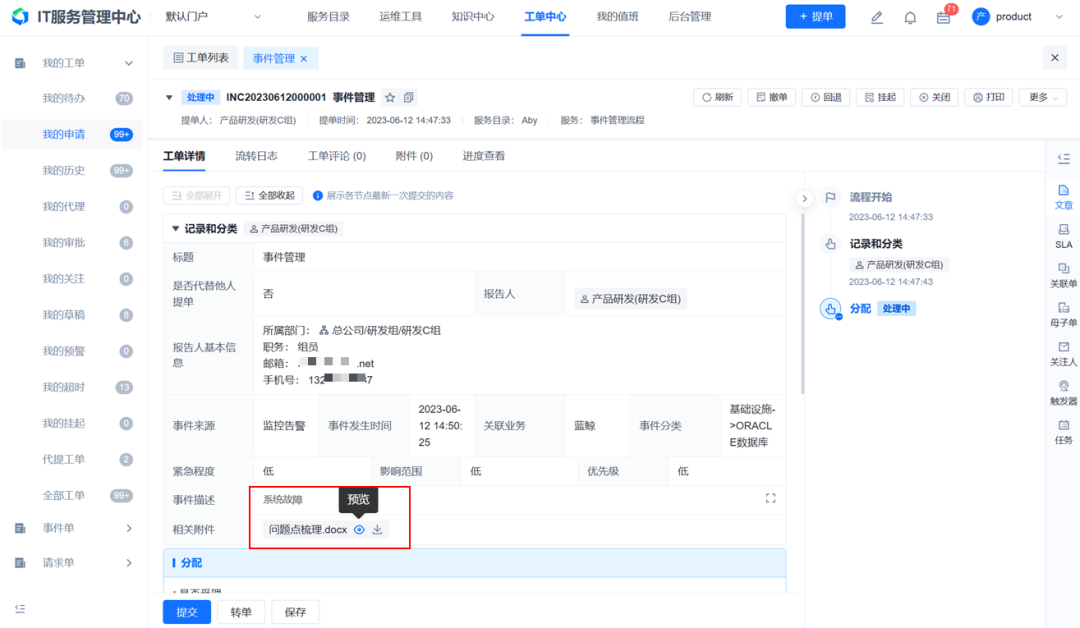Switch to 流转日志 tab
The width and height of the screenshot is (1080, 628).
tap(256, 156)
